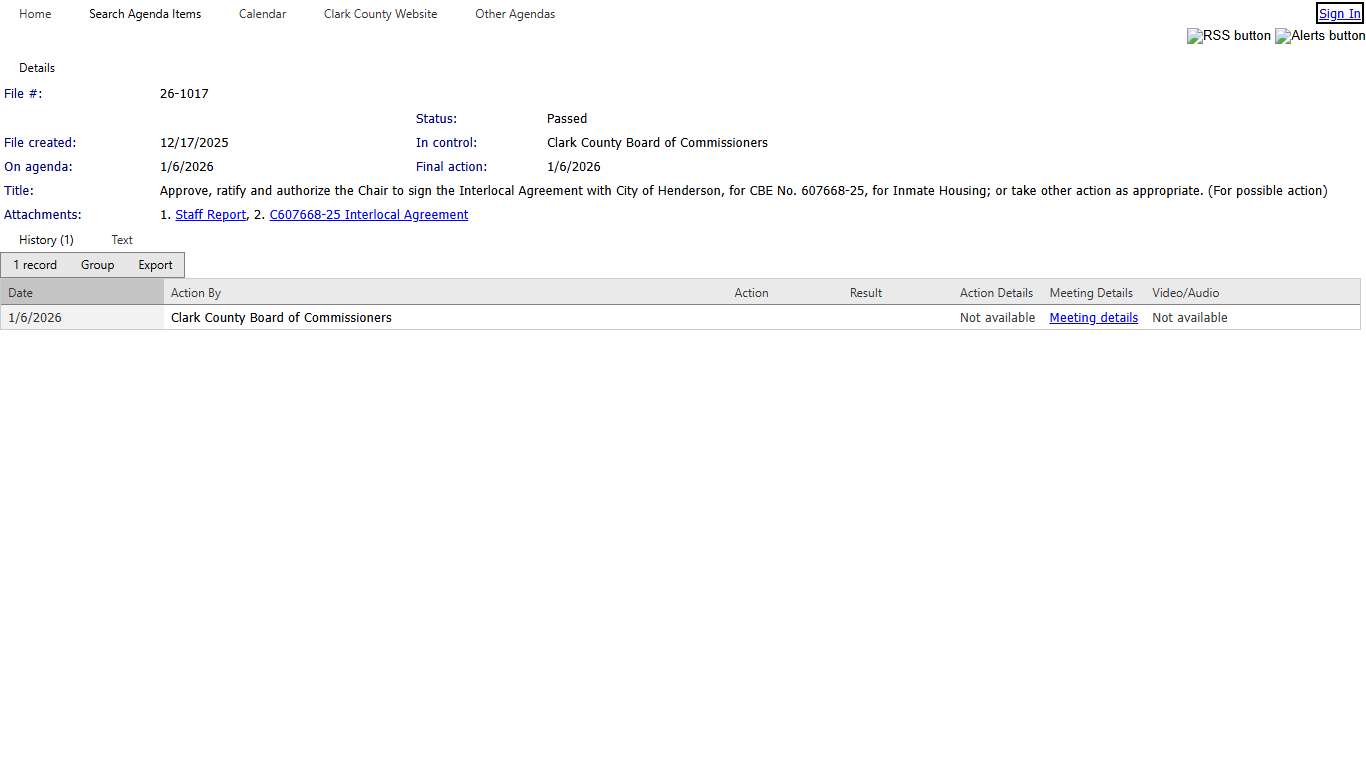
Task: Click the Sign In link
Action: (x=1339, y=14)
